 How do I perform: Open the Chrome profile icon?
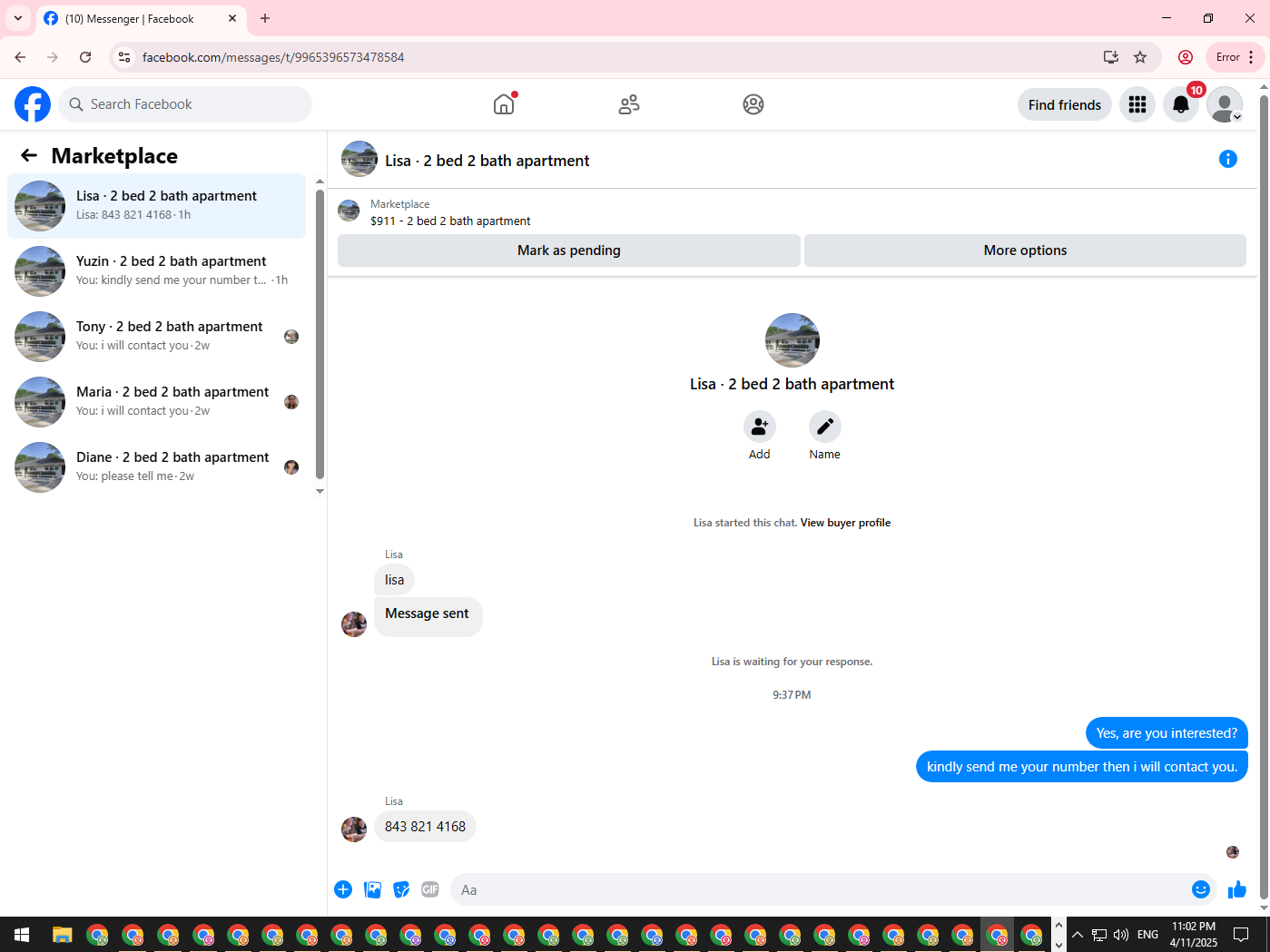click(x=1186, y=57)
